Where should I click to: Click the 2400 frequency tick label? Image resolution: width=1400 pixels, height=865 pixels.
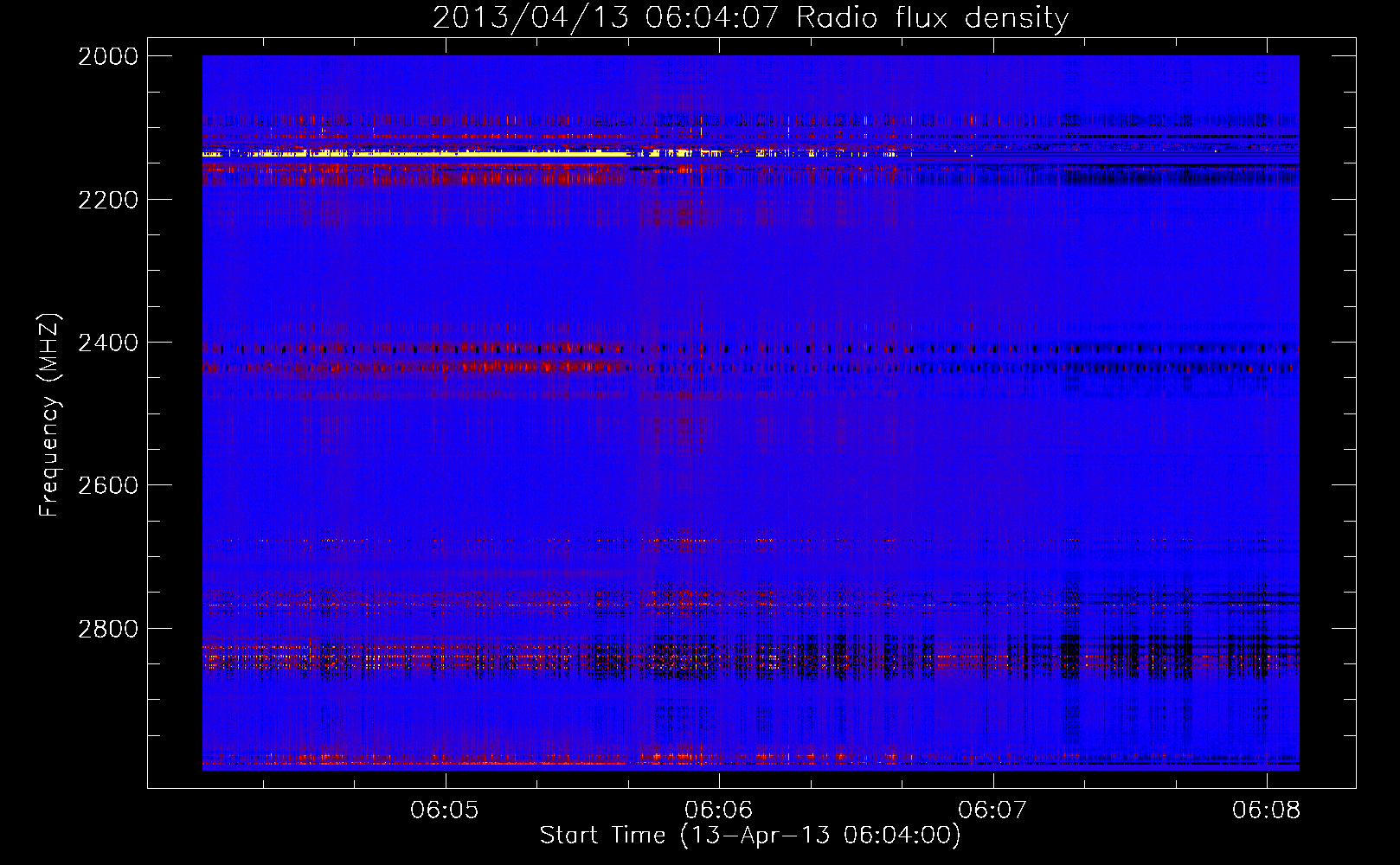point(108,343)
